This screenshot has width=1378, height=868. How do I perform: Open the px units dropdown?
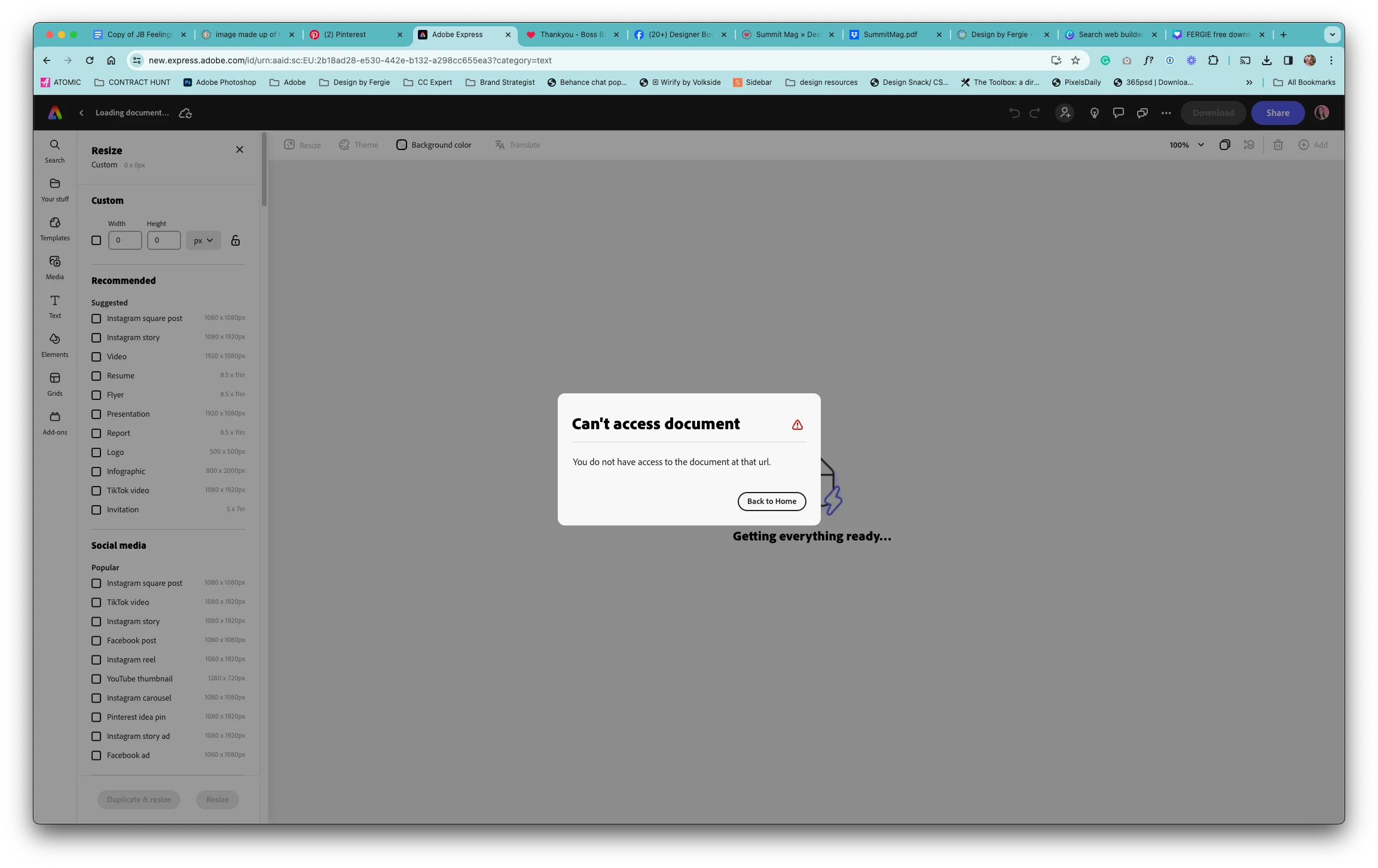[203, 240]
